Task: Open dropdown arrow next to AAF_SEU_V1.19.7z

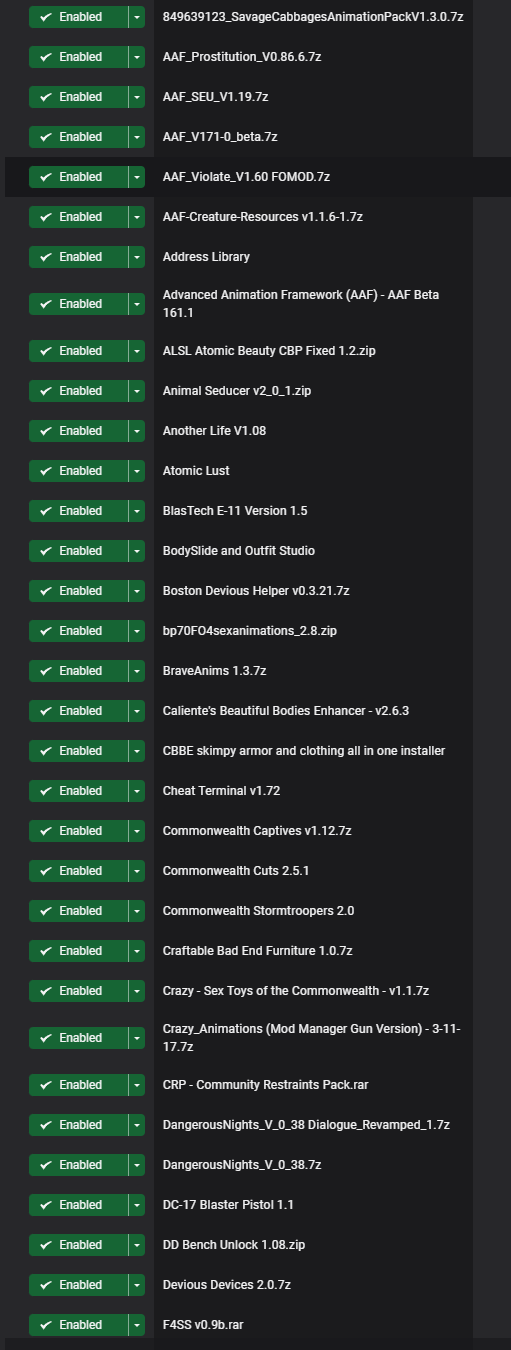Action: 137,97
